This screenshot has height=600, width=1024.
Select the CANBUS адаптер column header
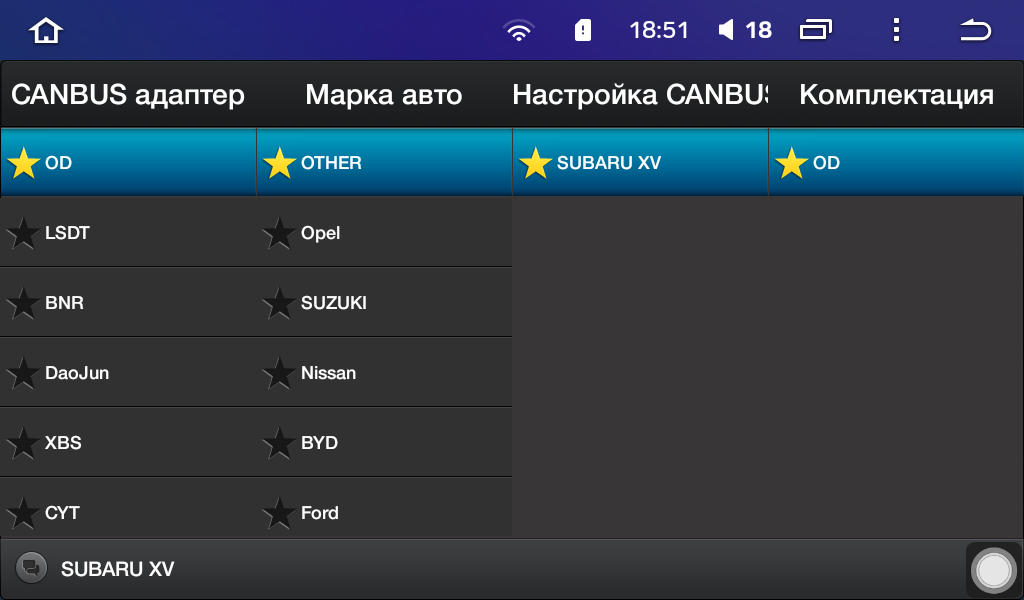pyautogui.click(x=128, y=95)
